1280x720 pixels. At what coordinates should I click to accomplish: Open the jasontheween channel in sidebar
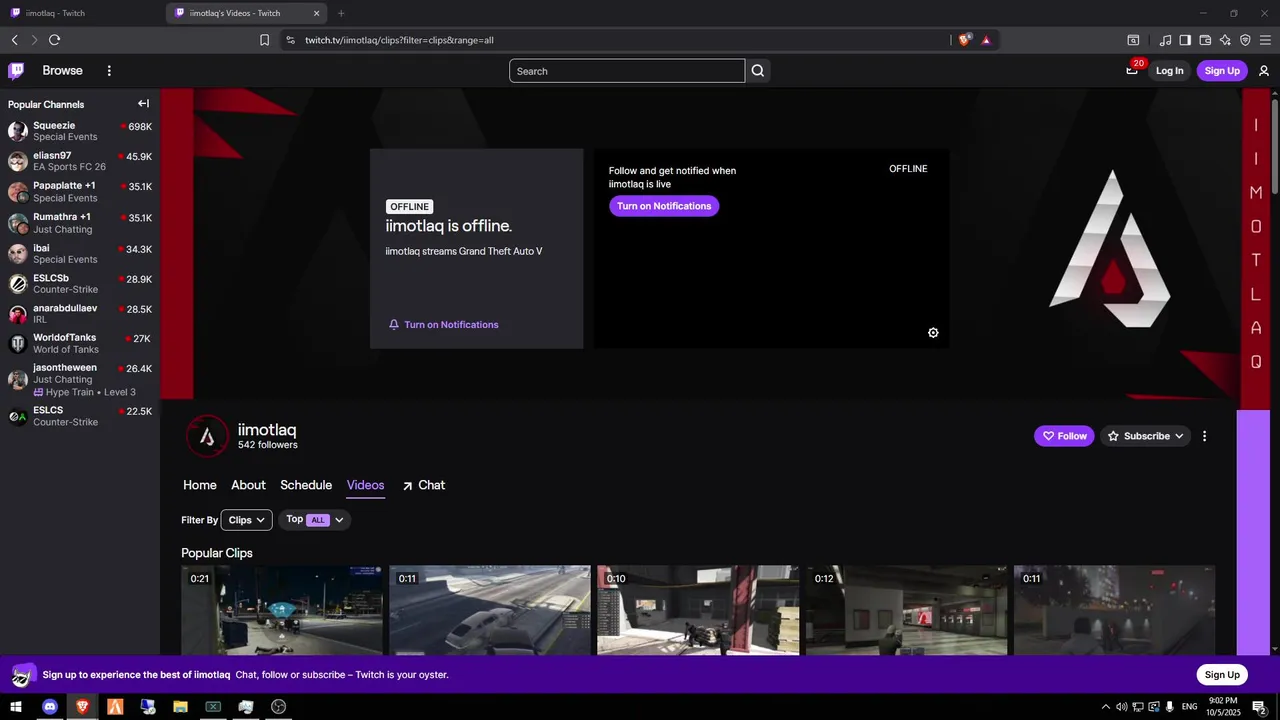[80, 379]
